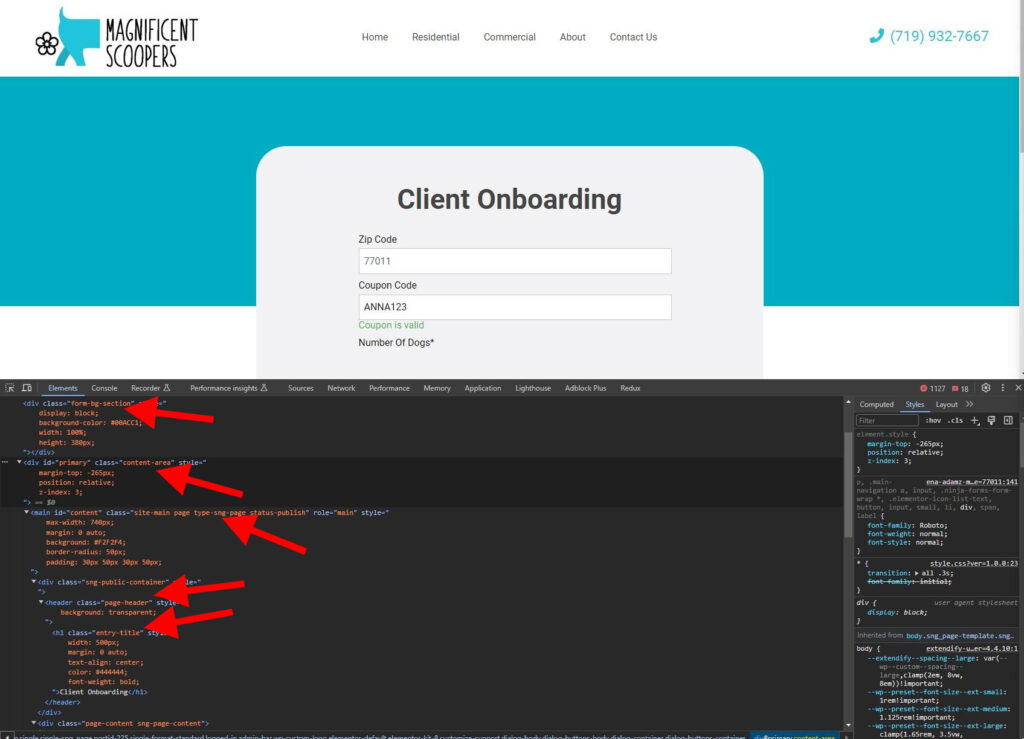Toggle the computed styles sidebar icon
Viewport: 1024px width, 739px height.
1008,421
